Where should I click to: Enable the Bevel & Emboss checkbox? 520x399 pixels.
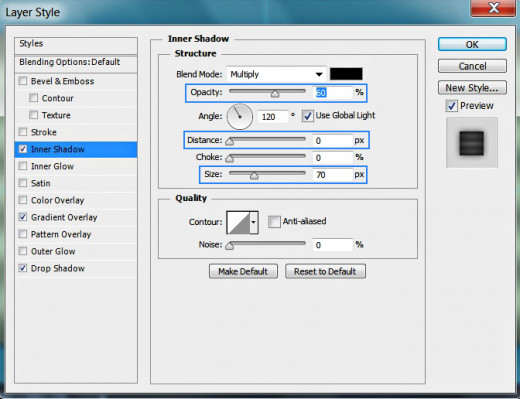click(x=23, y=81)
